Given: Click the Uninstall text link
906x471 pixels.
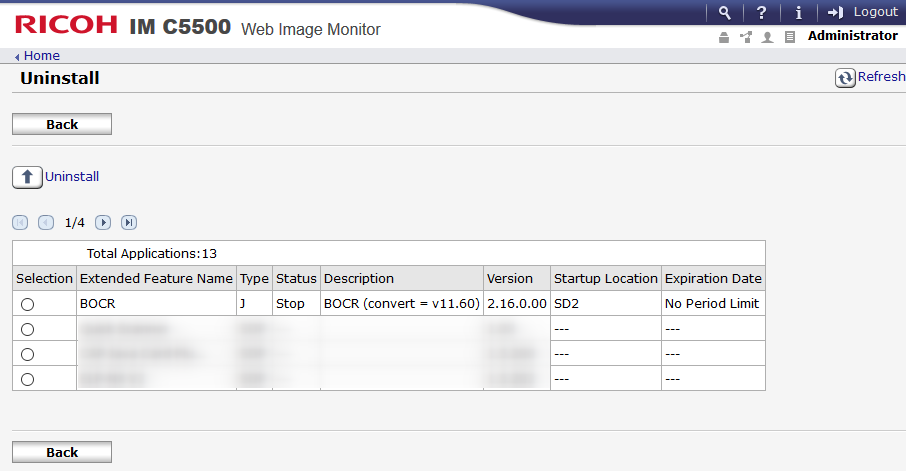Looking at the screenshot, I should [x=72, y=177].
